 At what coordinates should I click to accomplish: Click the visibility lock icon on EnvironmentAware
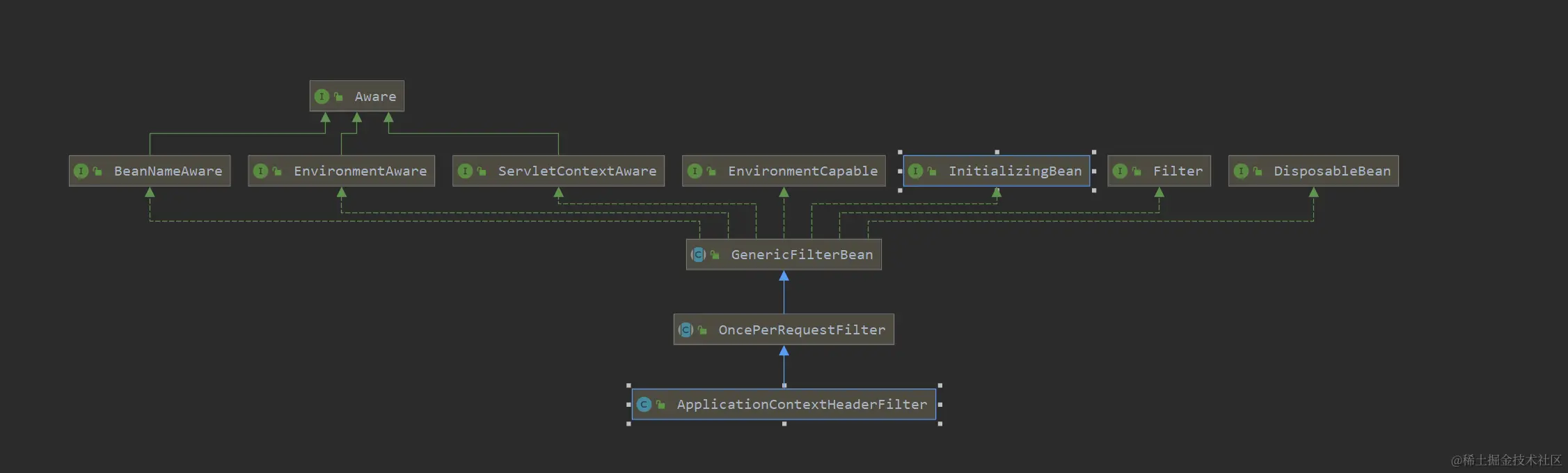coord(277,171)
